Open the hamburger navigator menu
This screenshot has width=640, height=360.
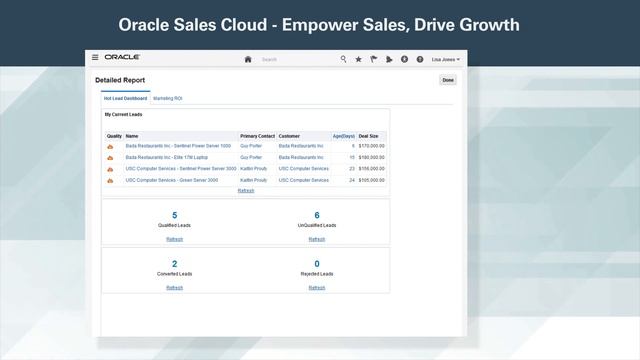[x=95, y=58]
